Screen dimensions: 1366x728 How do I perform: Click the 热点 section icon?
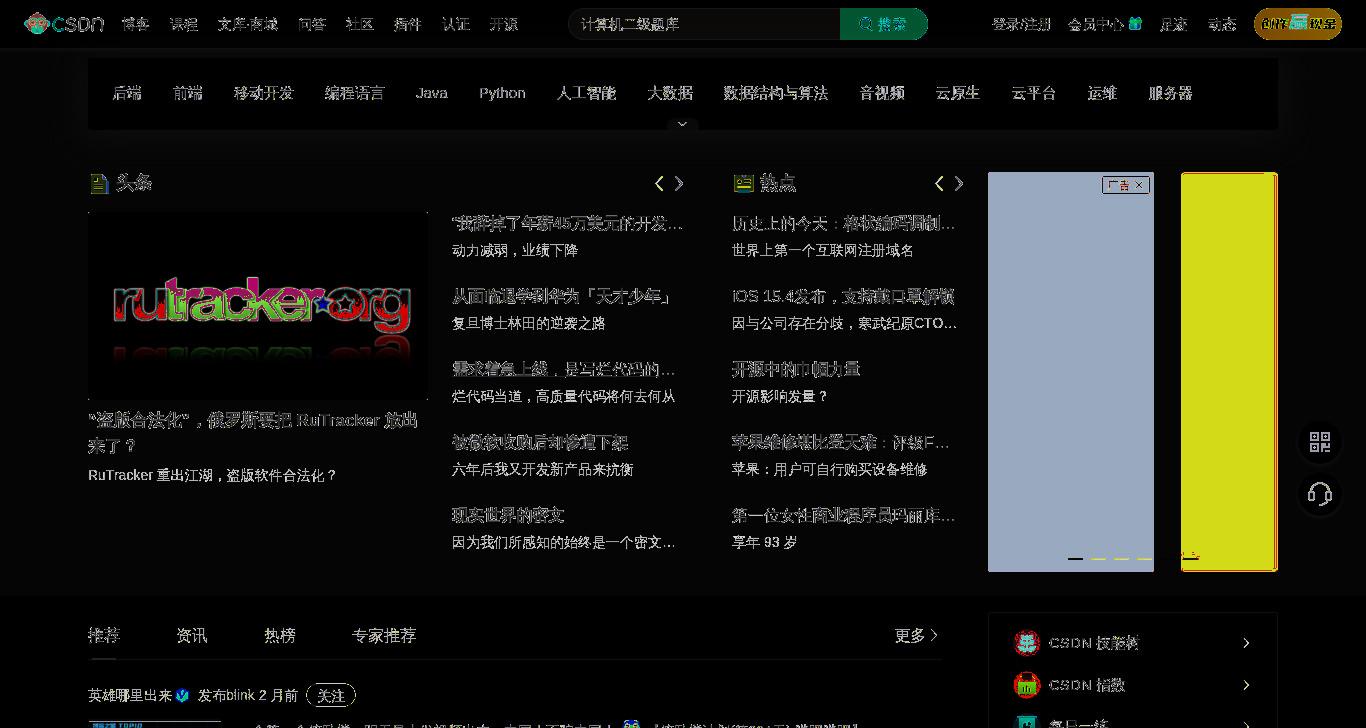(743, 183)
